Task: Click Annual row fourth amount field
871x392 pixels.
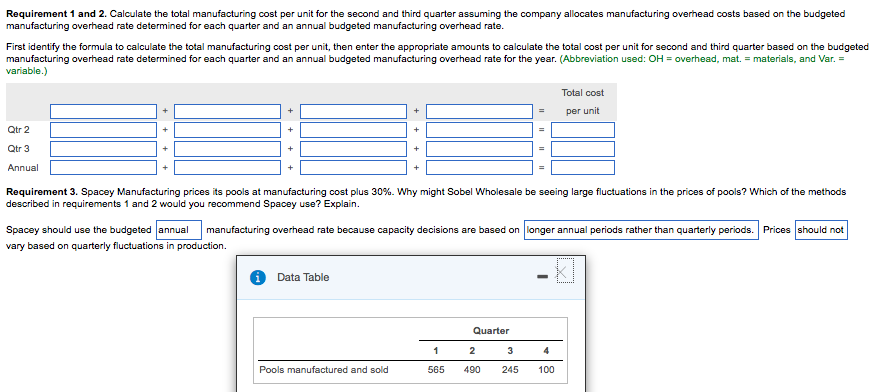Action: click(x=479, y=167)
